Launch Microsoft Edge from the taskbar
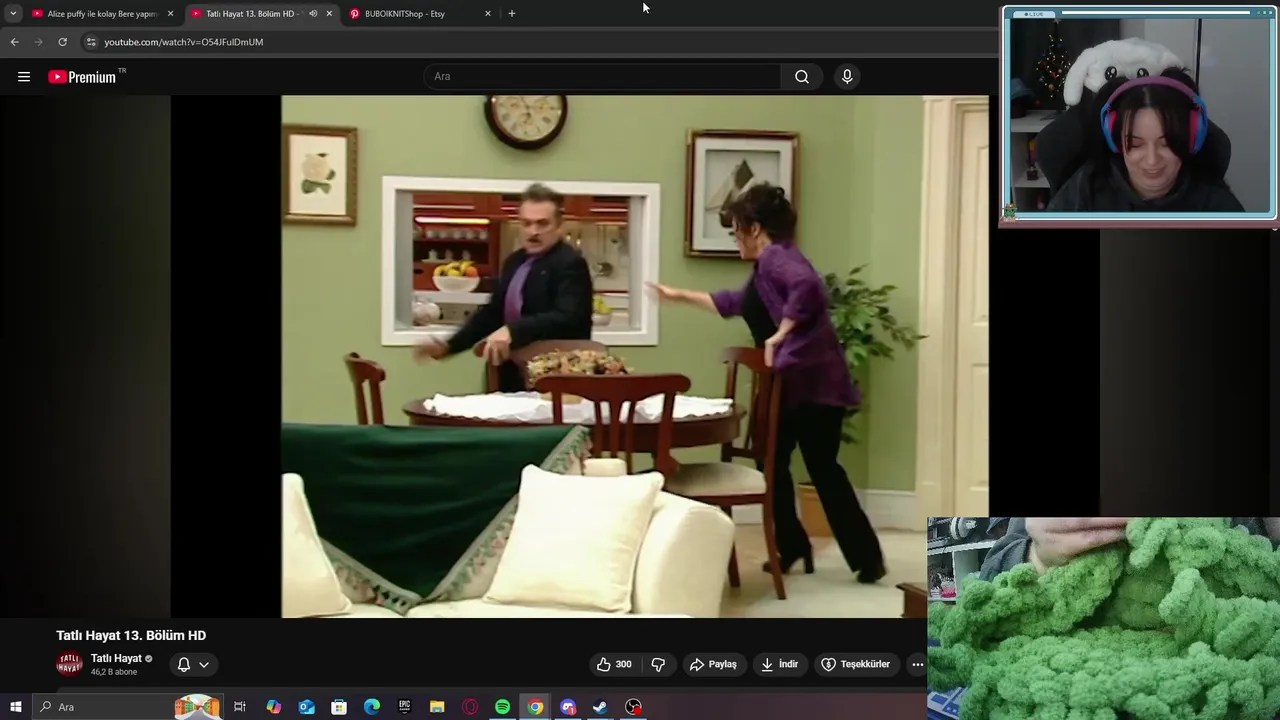The image size is (1280, 720). click(372, 707)
